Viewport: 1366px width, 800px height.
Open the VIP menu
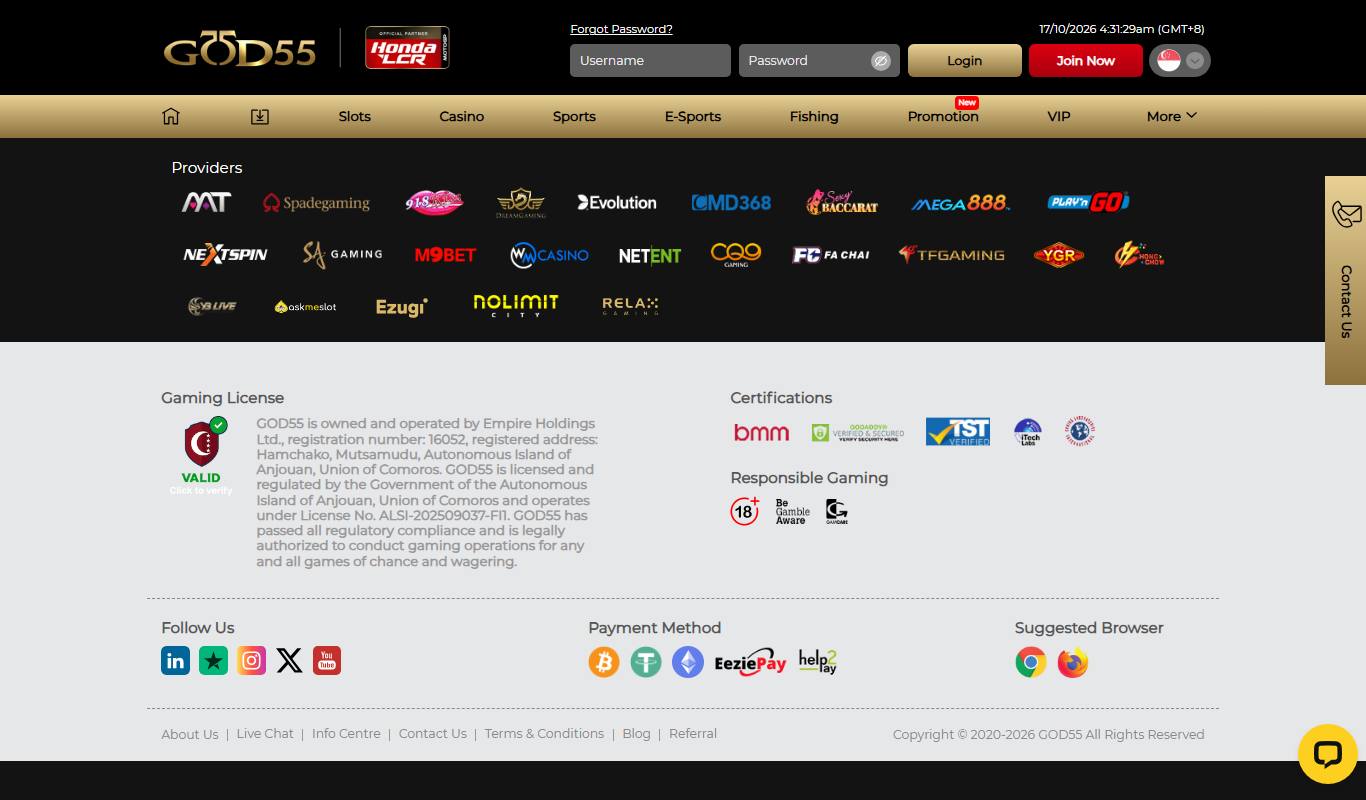pyautogui.click(x=1059, y=116)
